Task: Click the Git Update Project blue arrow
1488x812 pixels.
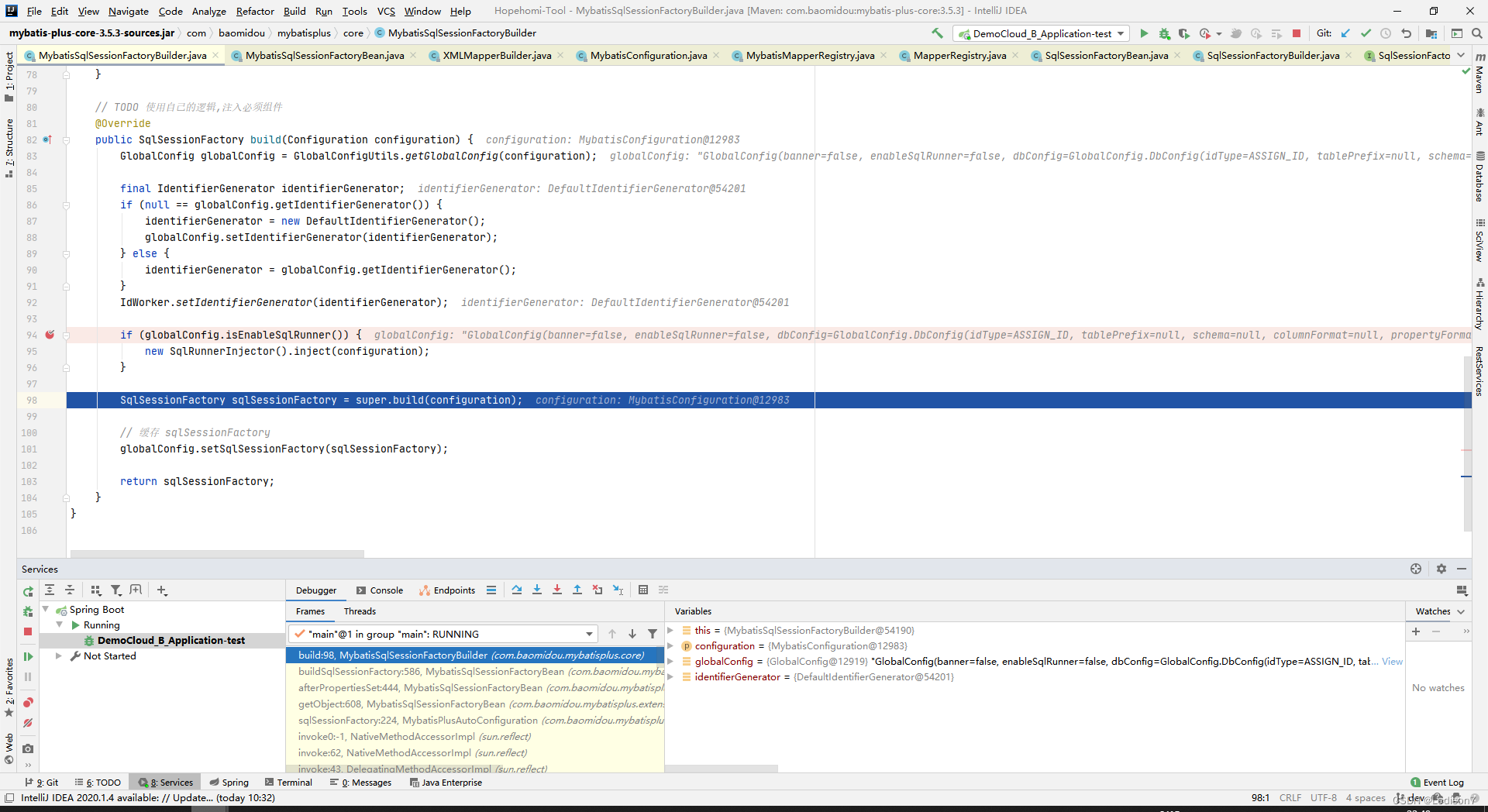Action: tap(1345, 33)
